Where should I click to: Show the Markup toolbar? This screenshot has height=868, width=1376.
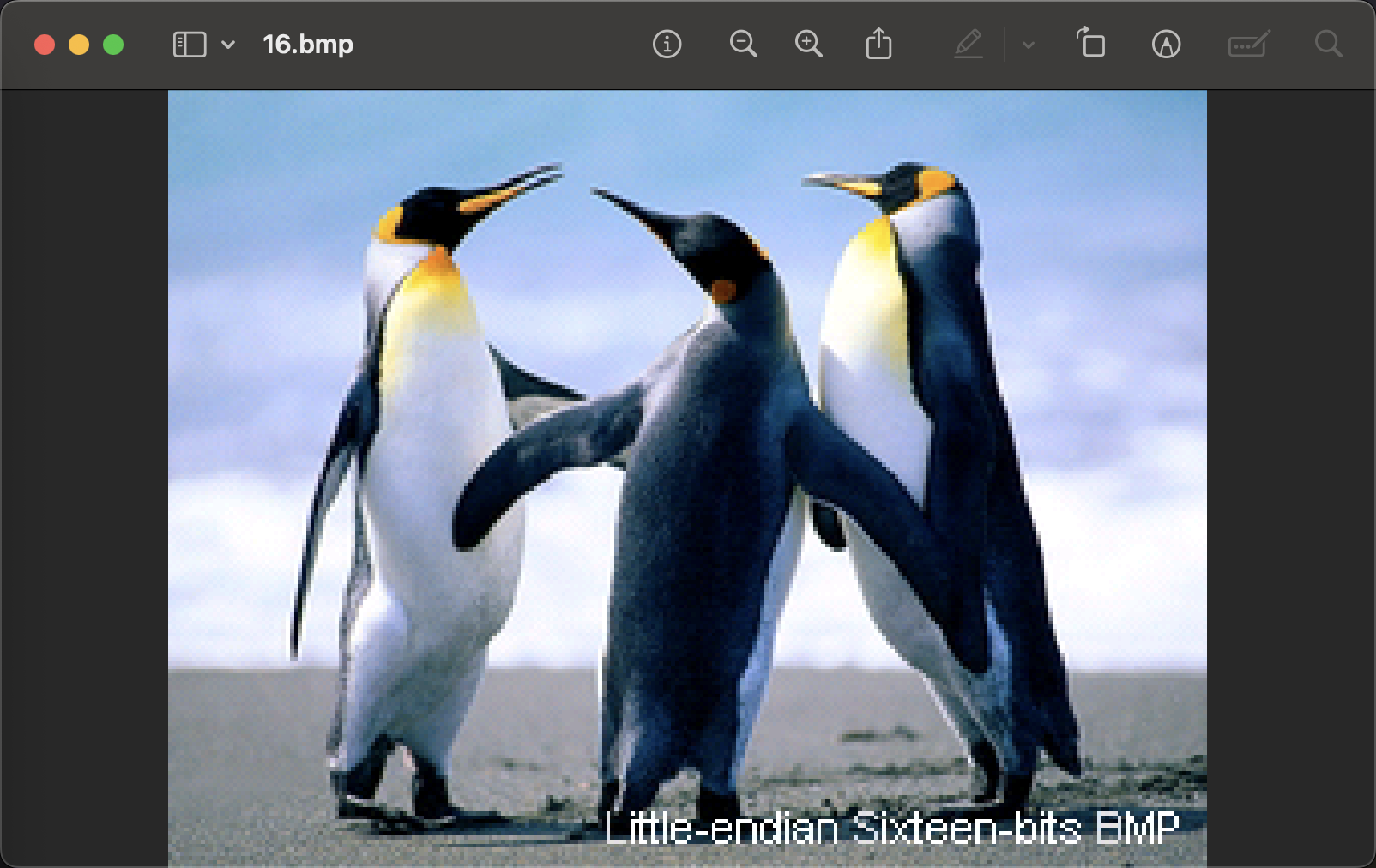tap(1166, 45)
